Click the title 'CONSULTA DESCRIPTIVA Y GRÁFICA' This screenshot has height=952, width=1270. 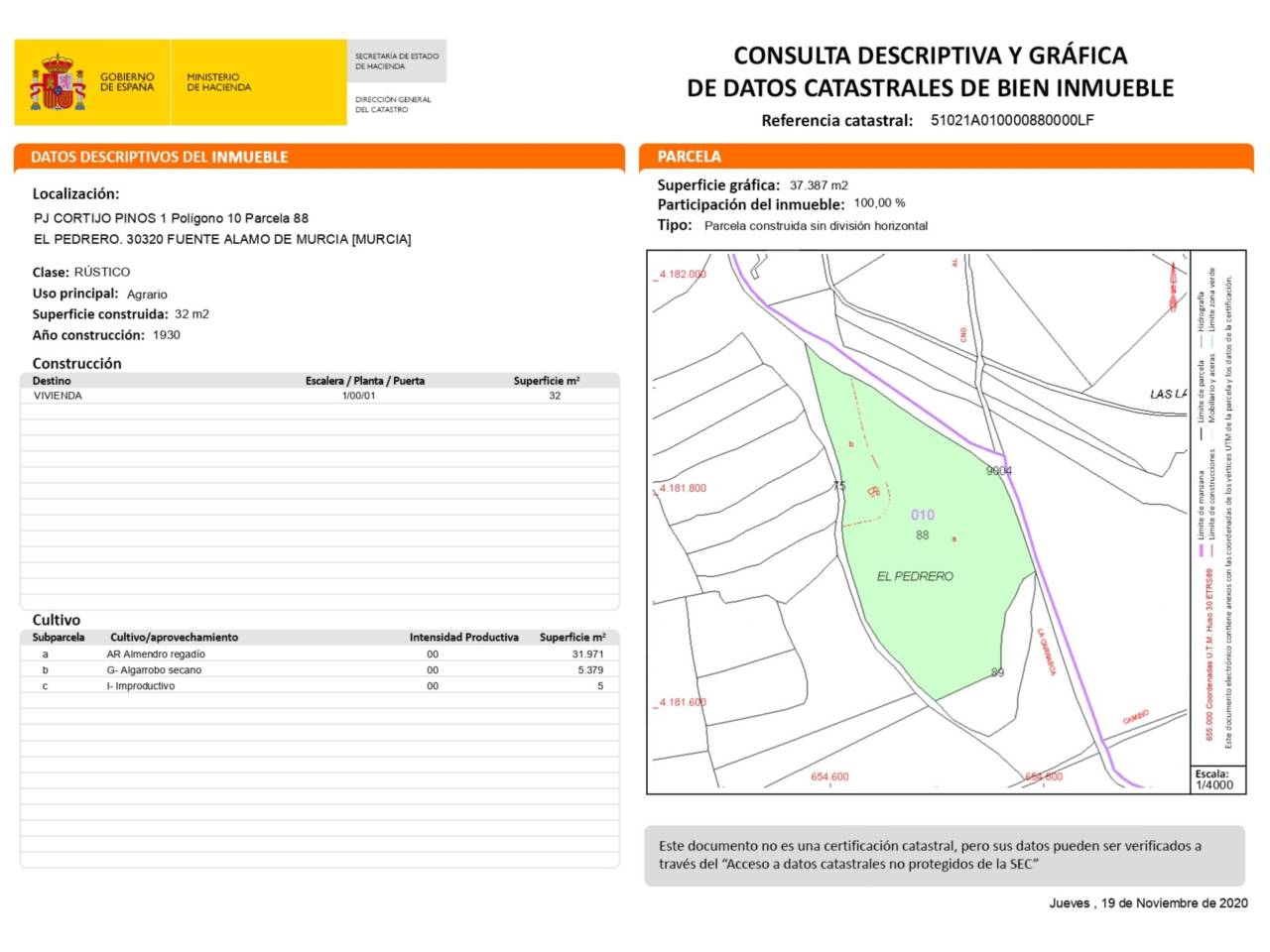pos(930,56)
